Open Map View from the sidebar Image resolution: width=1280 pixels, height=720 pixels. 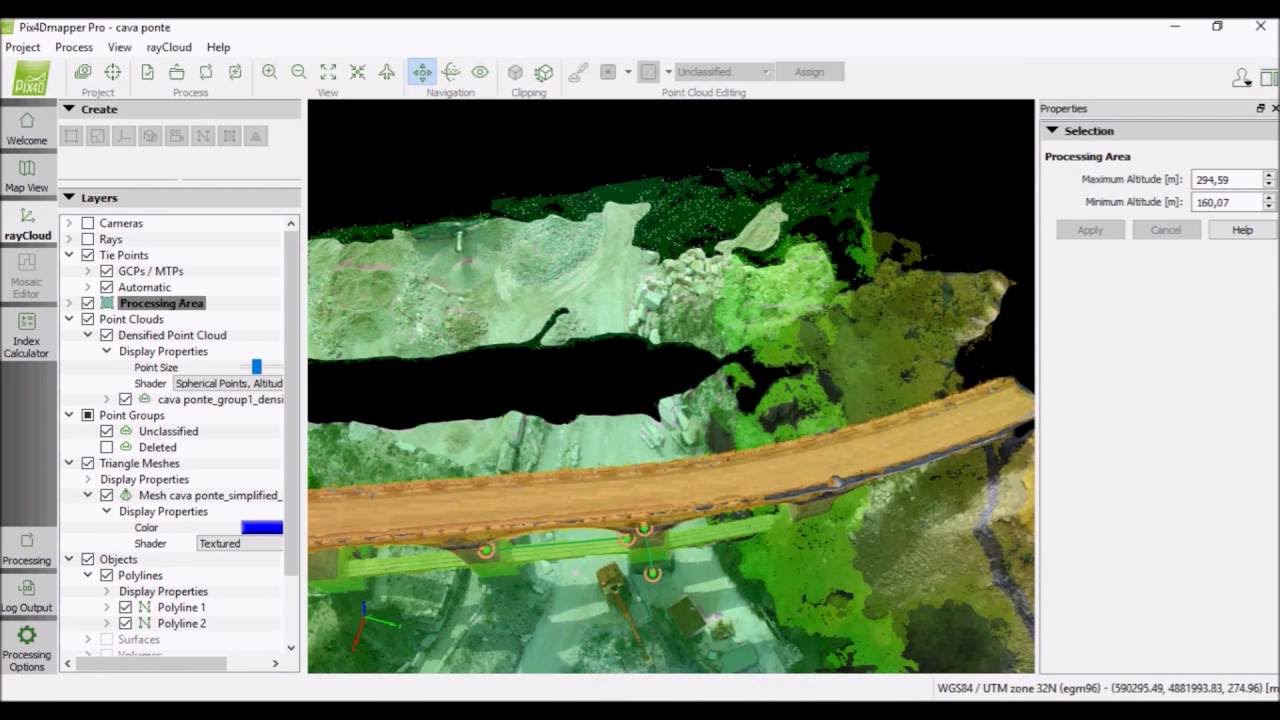point(27,176)
